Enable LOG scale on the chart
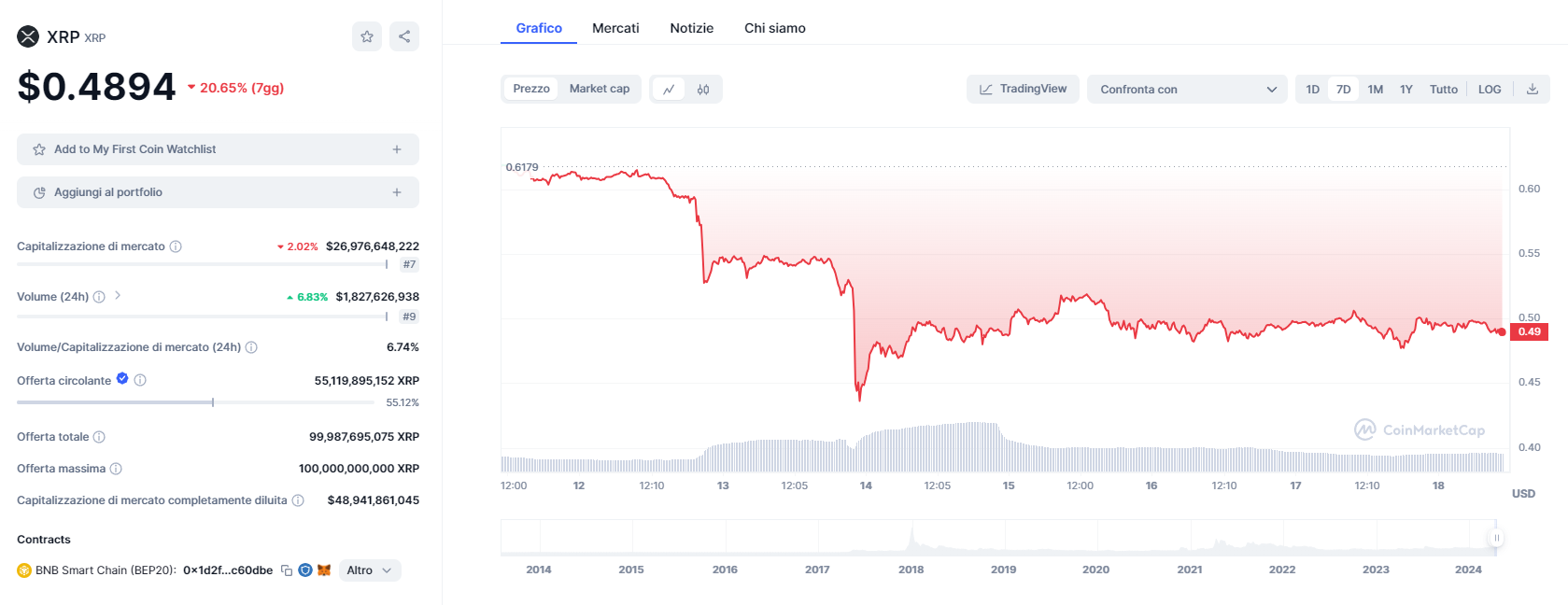 (1490, 90)
